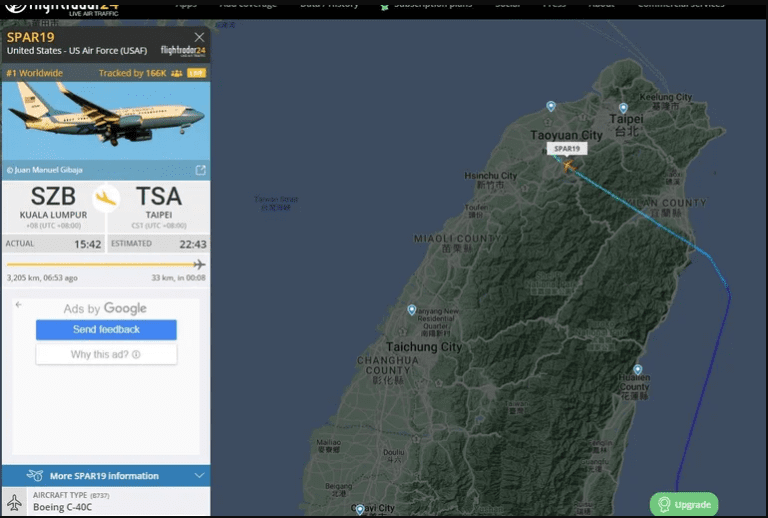This screenshot has width=768, height=518.
Task: Click the SPAR19 aircraft icon on map
Action: click(569, 166)
